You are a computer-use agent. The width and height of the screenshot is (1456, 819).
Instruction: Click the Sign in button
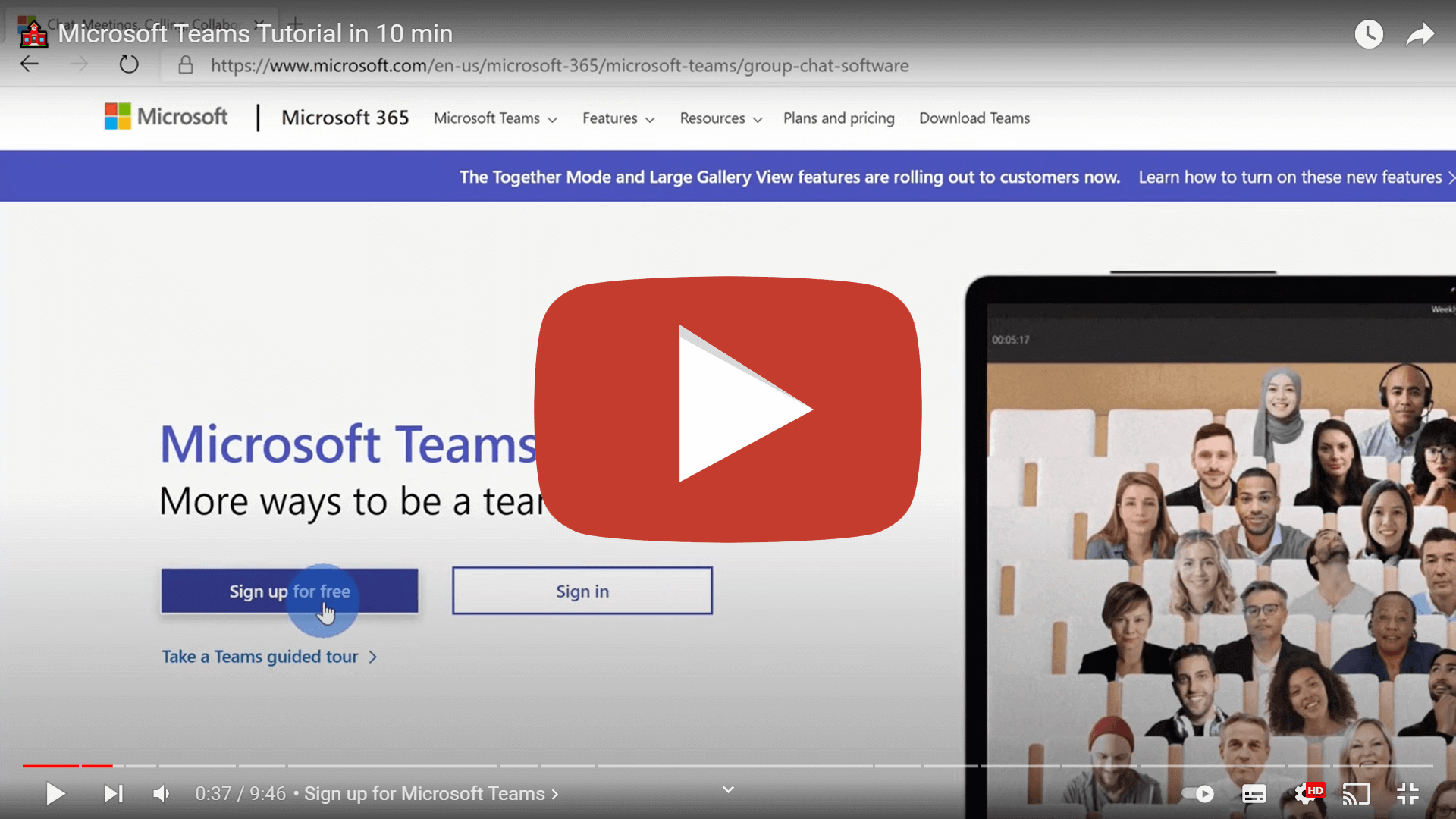[582, 591]
